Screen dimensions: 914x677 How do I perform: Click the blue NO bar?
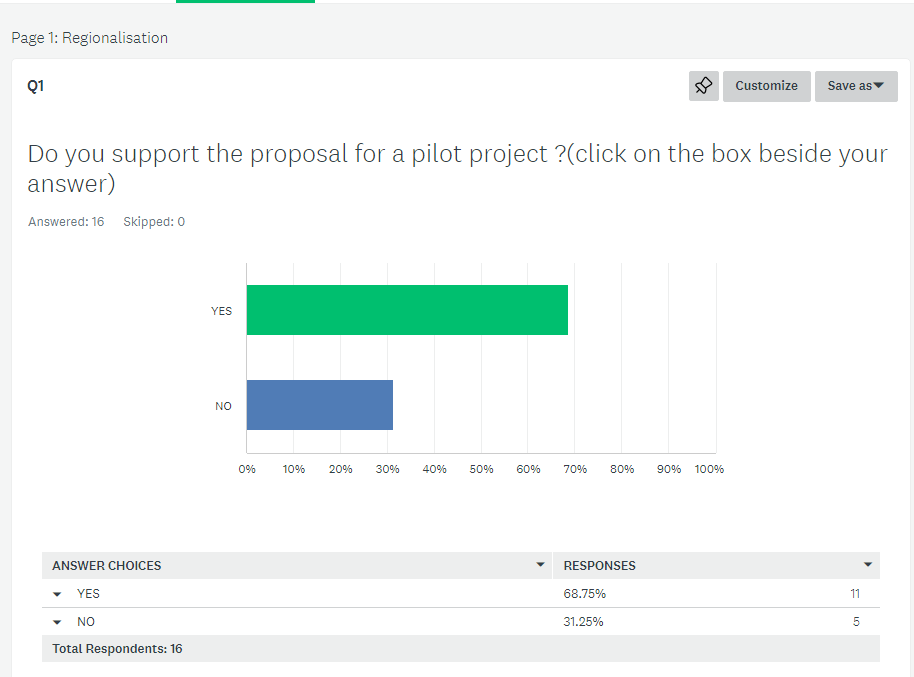click(319, 405)
